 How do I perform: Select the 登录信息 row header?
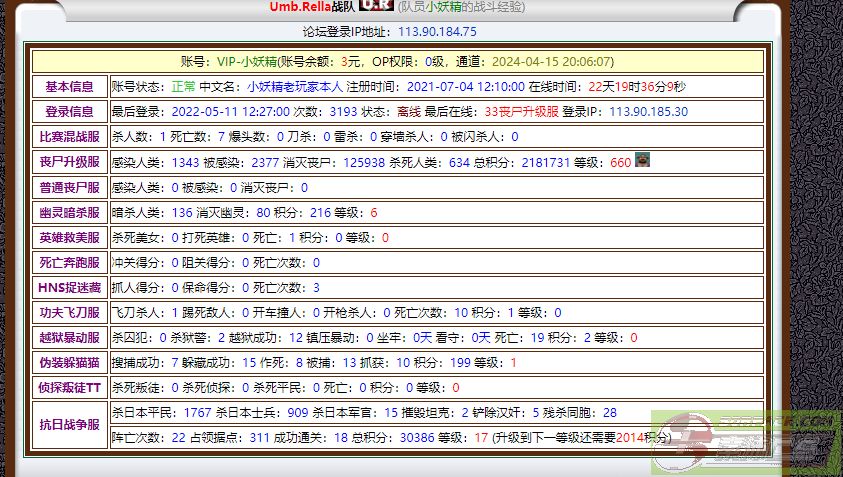(x=70, y=112)
